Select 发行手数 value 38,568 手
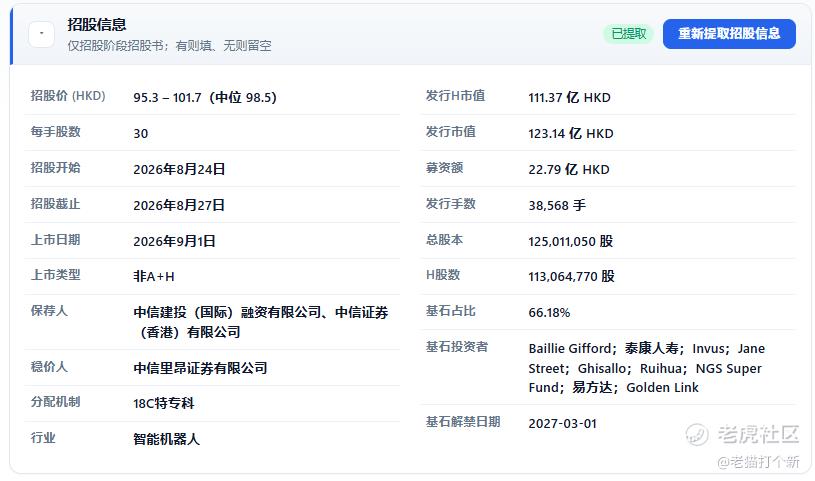Viewport: 815px width, 481px height. coord(557,205)
